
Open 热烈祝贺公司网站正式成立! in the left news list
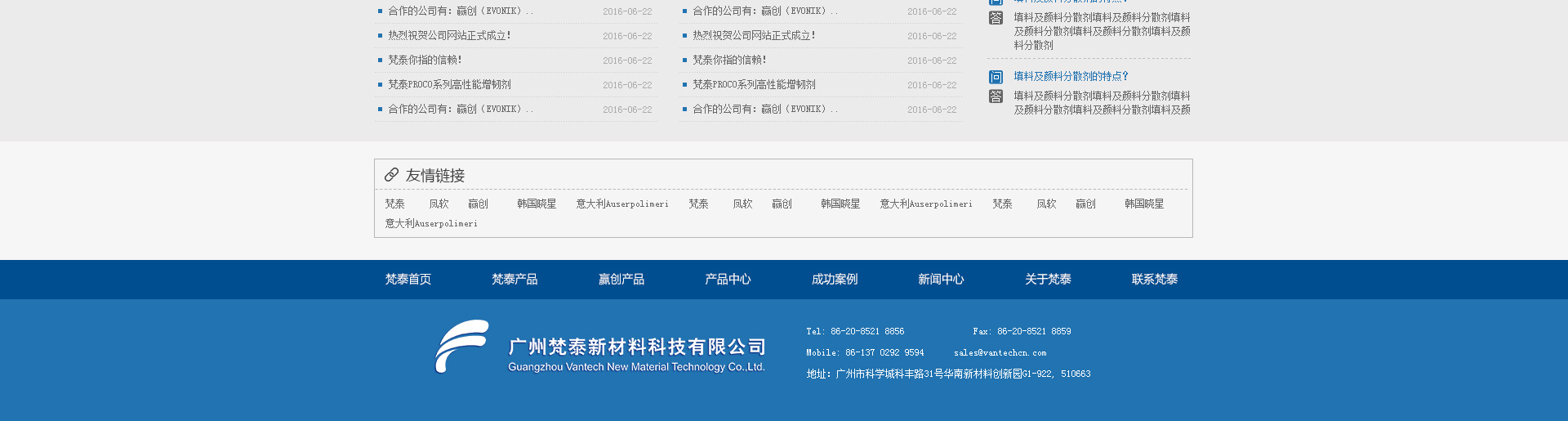click(x=449, y=36)
